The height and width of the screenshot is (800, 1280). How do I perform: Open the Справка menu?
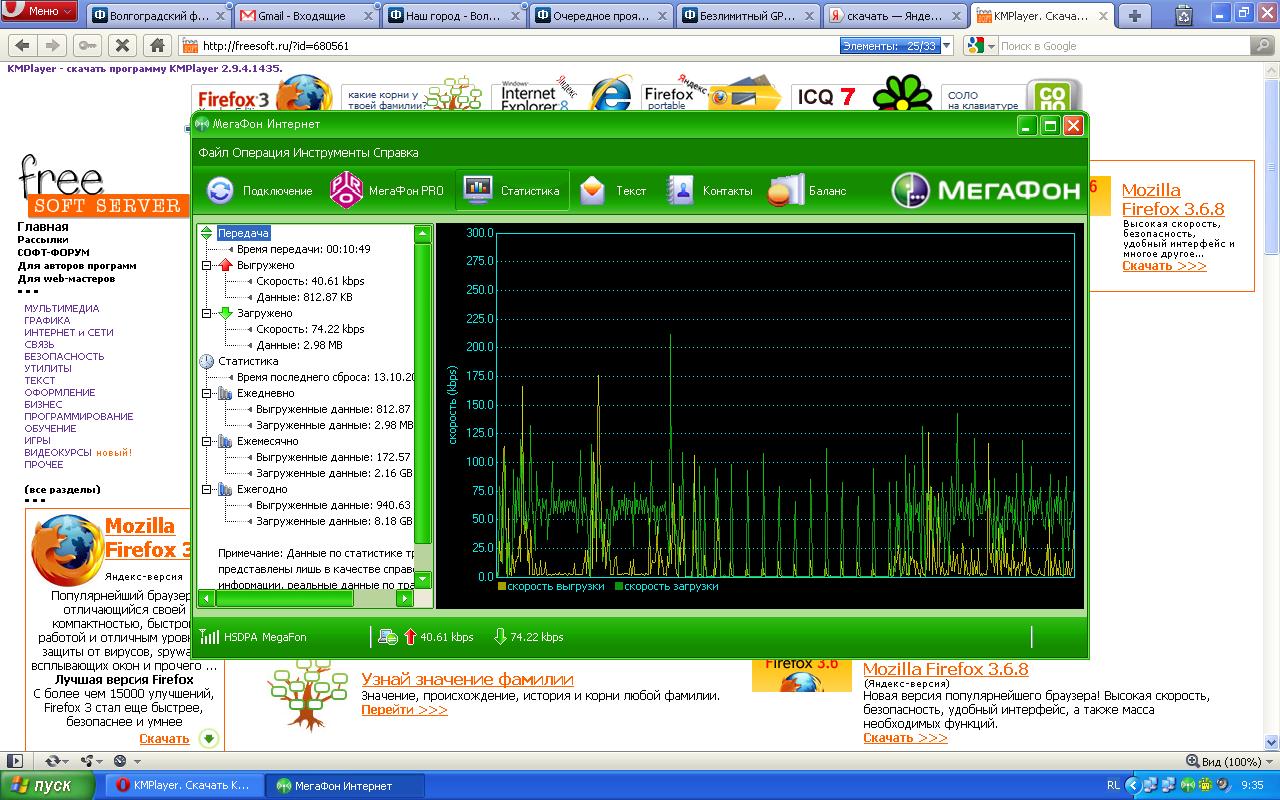[x=396, y=153]
